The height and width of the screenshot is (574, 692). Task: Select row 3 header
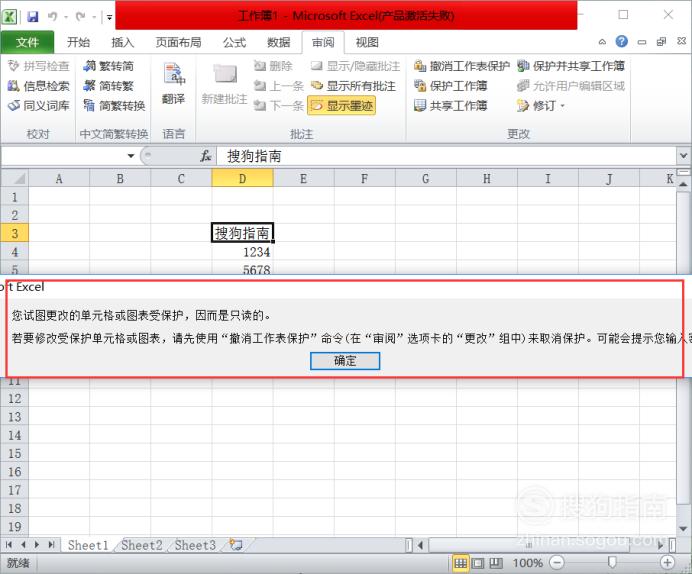(15, 233)
